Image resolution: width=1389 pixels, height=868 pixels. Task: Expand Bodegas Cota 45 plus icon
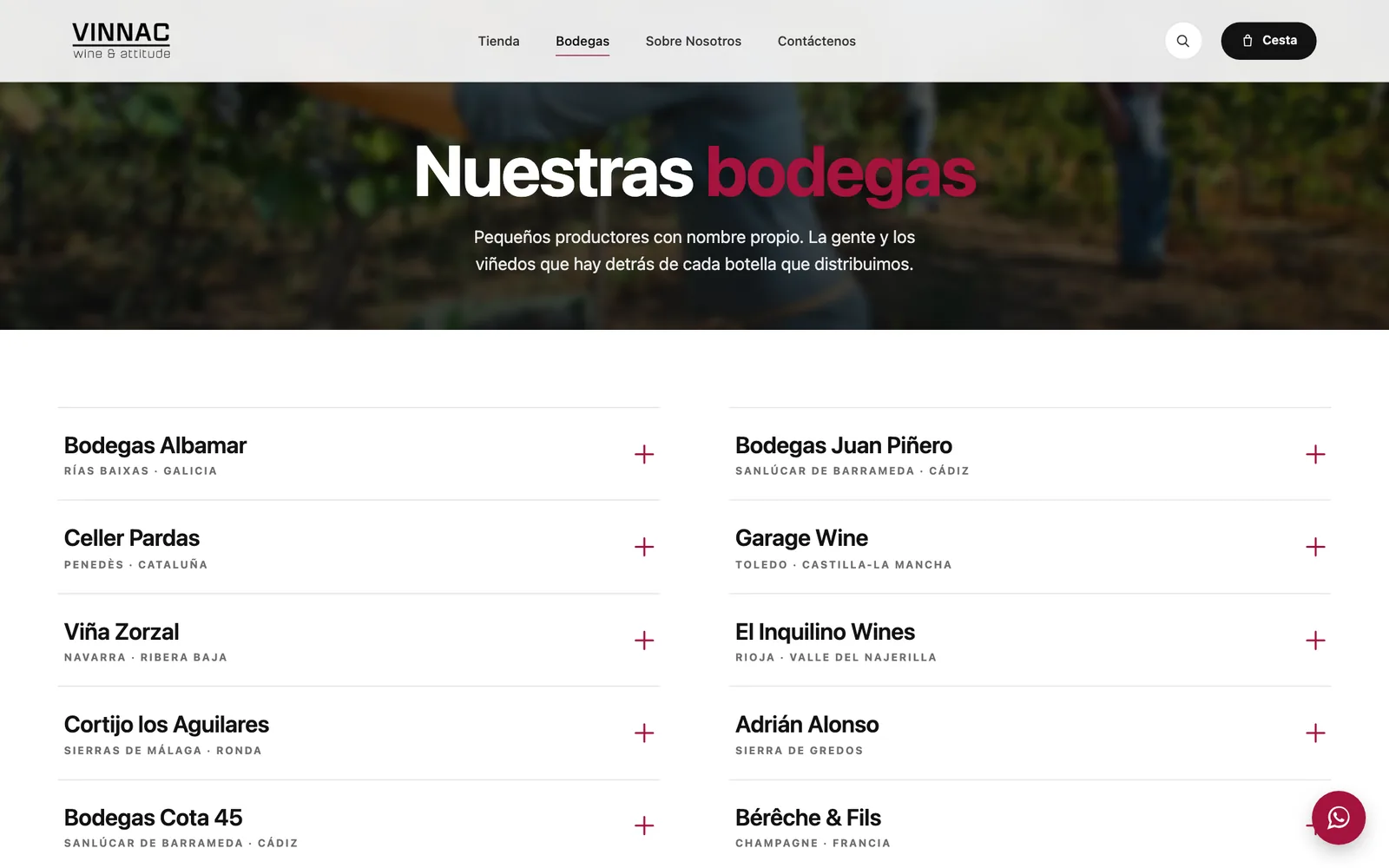coord(644,825)
